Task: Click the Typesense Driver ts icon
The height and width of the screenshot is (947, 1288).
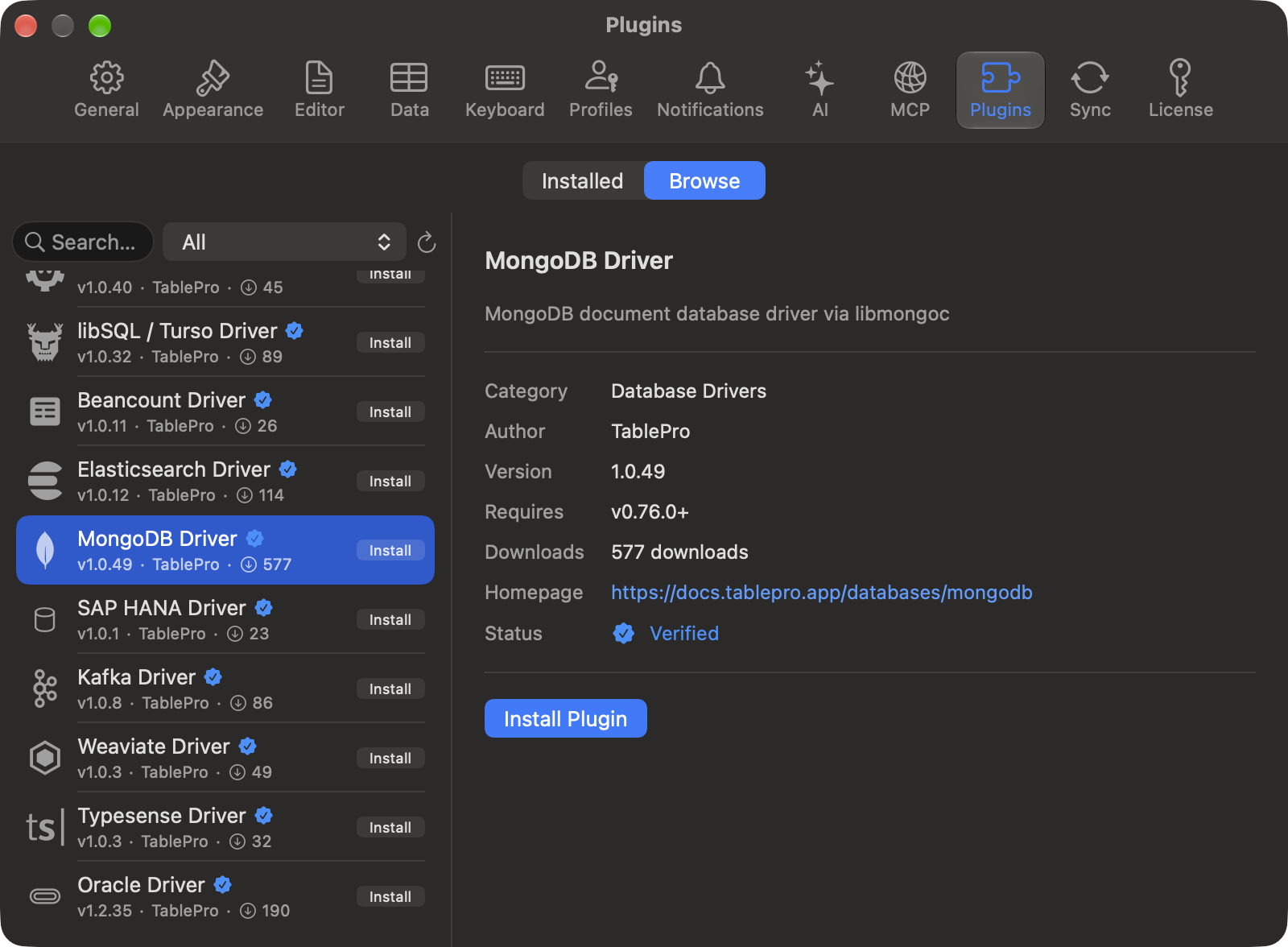Action: click(45, 827)
